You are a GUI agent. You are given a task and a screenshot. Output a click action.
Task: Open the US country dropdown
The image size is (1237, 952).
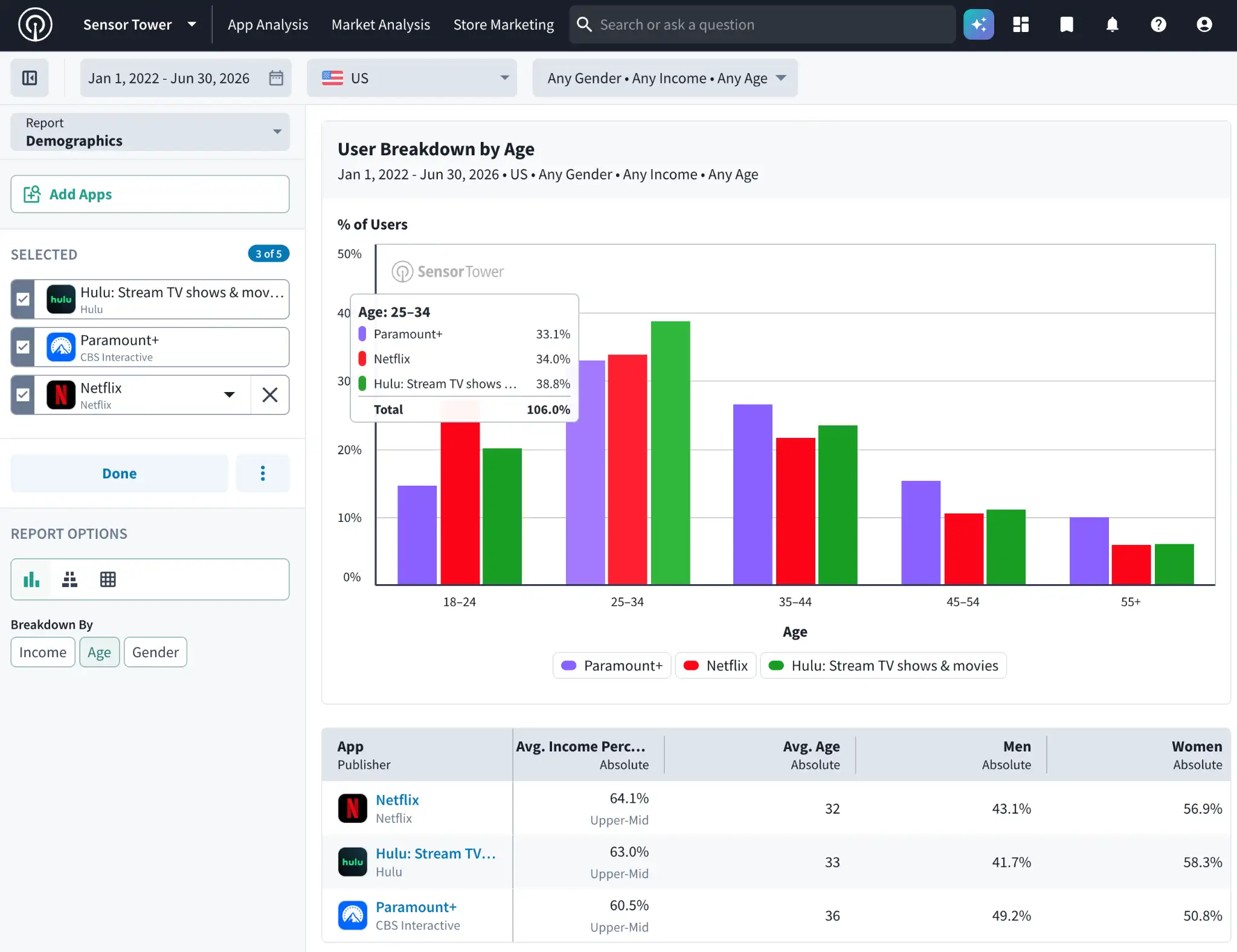[x=412, y=78]
